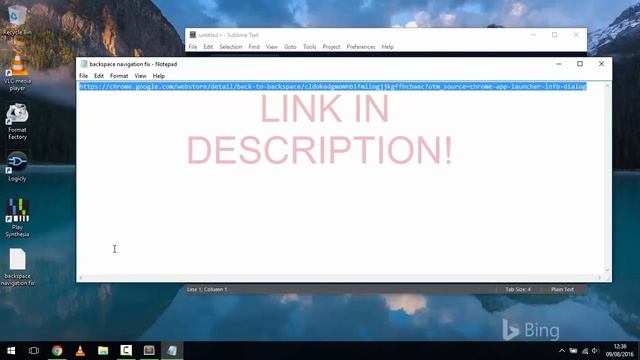Open File Explorer from taskbar

(103, 351)
